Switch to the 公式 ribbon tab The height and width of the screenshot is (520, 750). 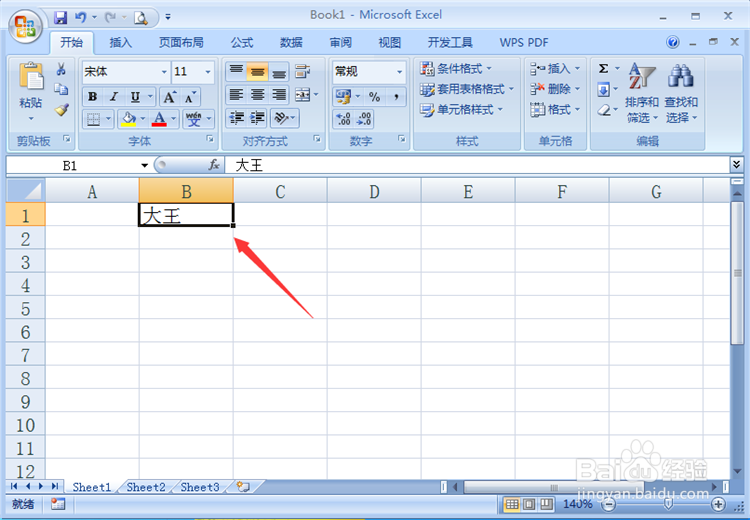pos(242,43)
